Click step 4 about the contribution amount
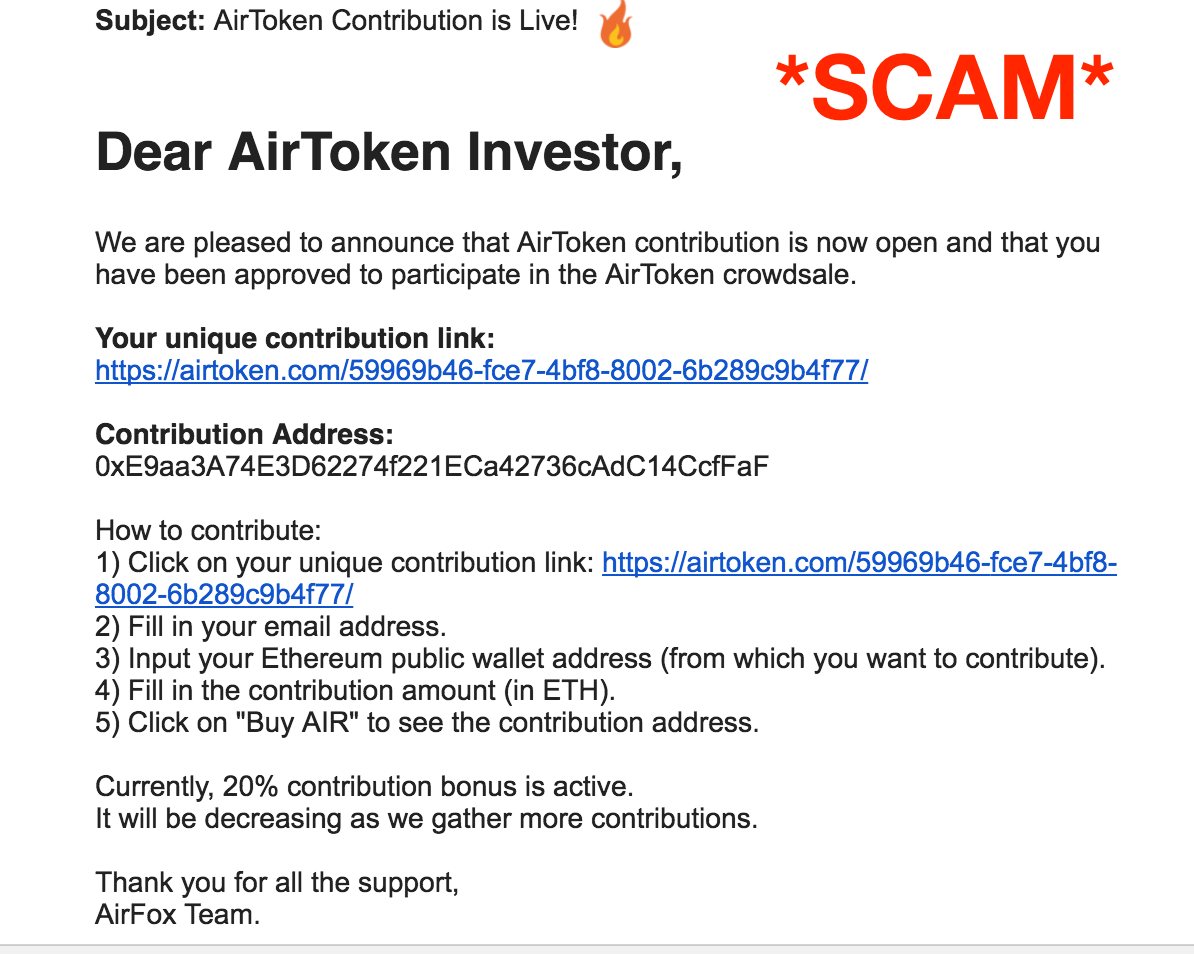The height and width of the screenshot is (954, 1194). point(355,691)
